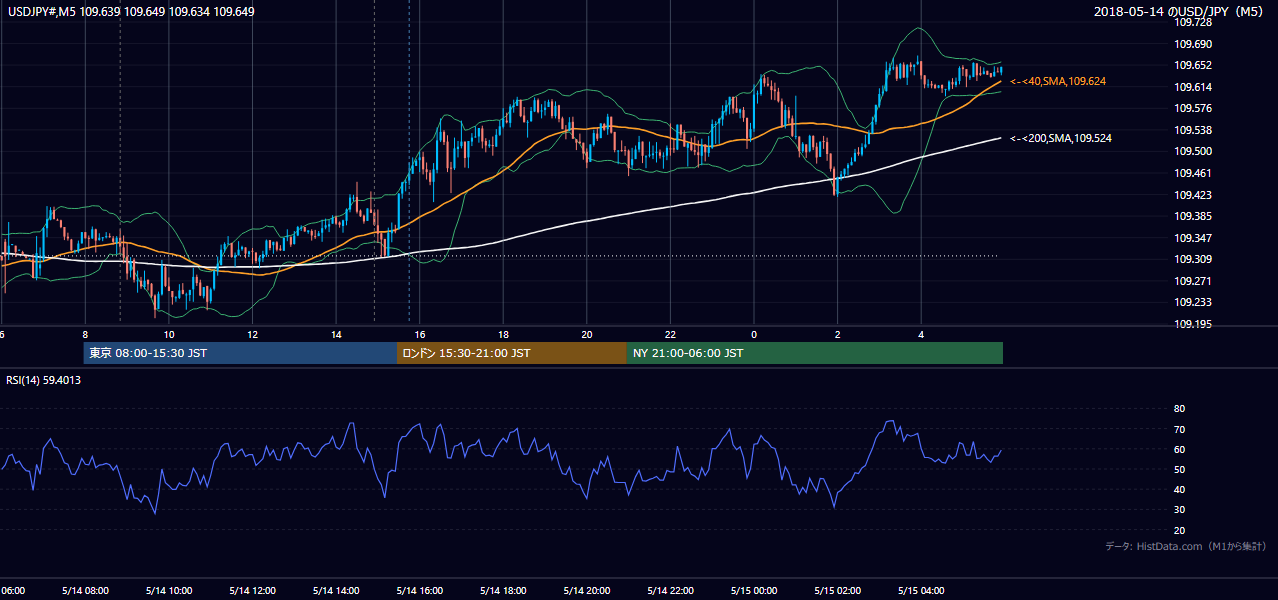Click price axis label 109.309
This screenshot has height=600, width=1278.
1191,259
